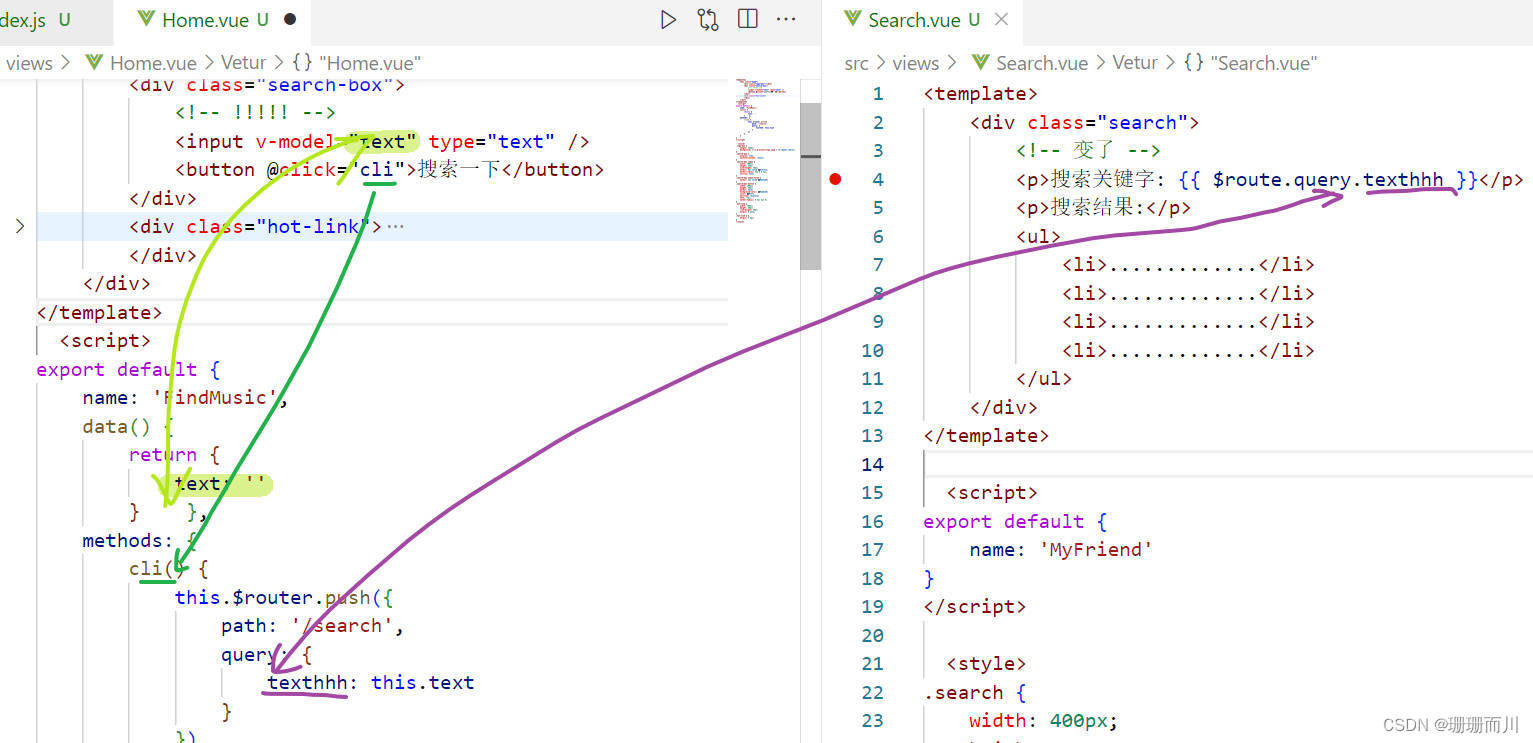
Task: Open the Vetur breadcrumb in Search.vue editor
Action: click(1135, 63)
